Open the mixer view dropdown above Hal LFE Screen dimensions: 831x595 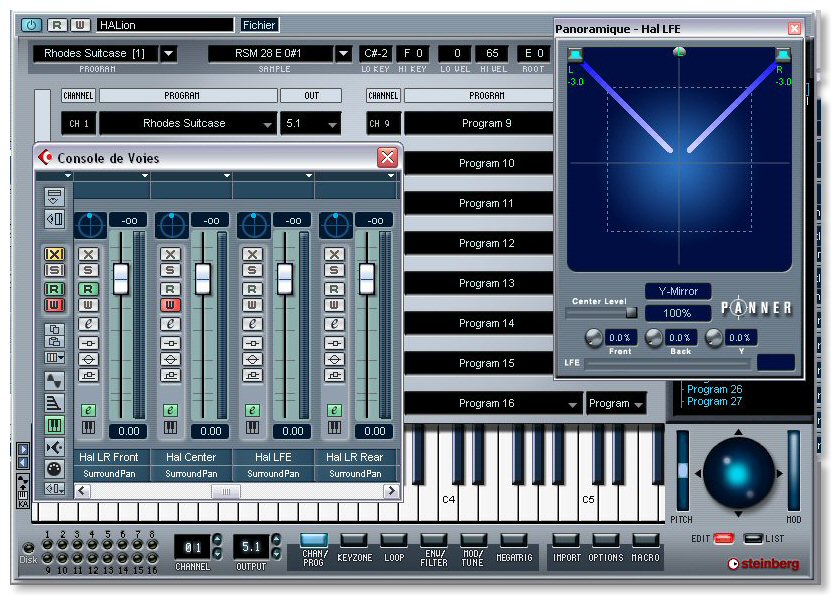[308, 175]
